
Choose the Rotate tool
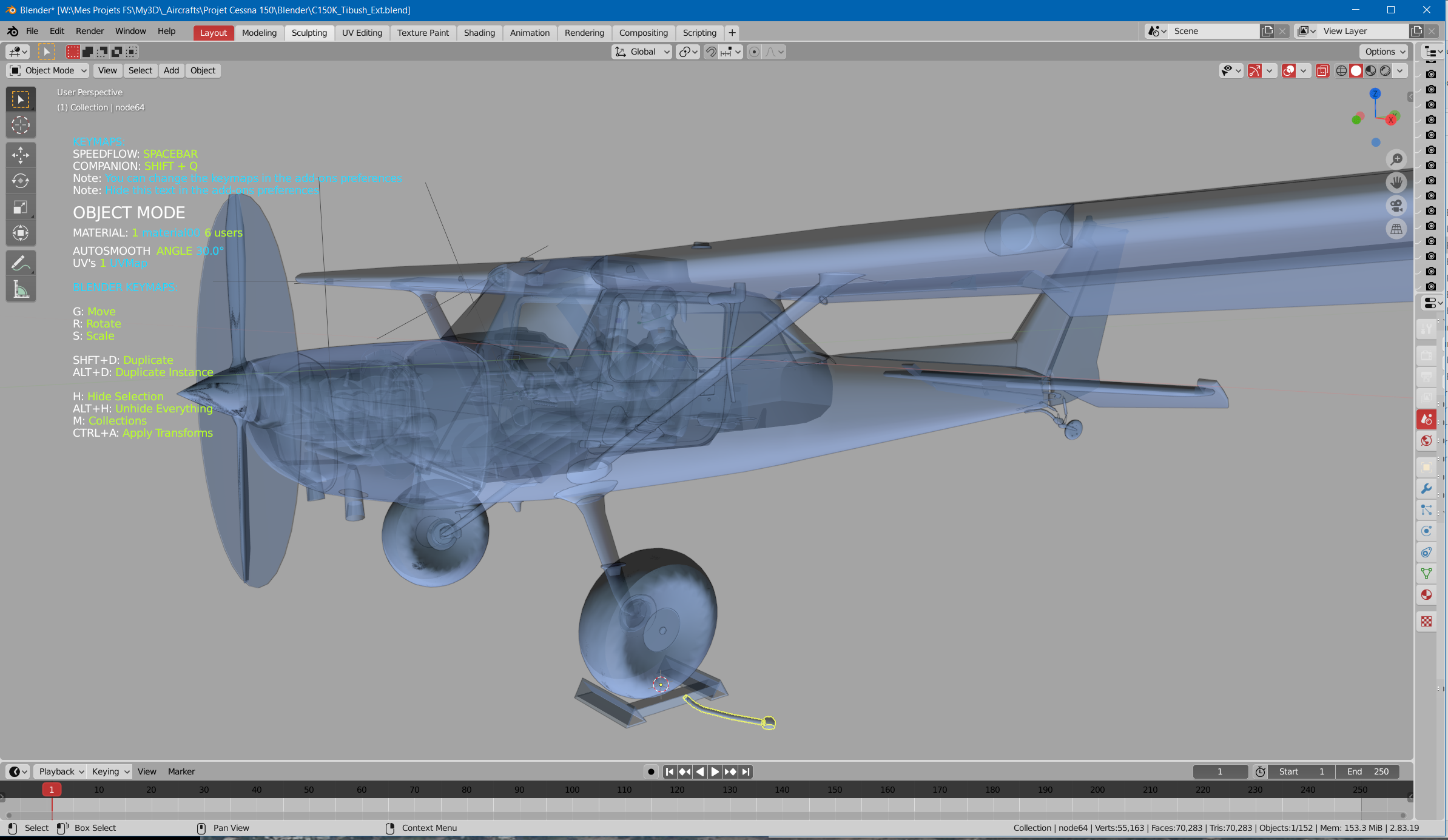(21, 181)
